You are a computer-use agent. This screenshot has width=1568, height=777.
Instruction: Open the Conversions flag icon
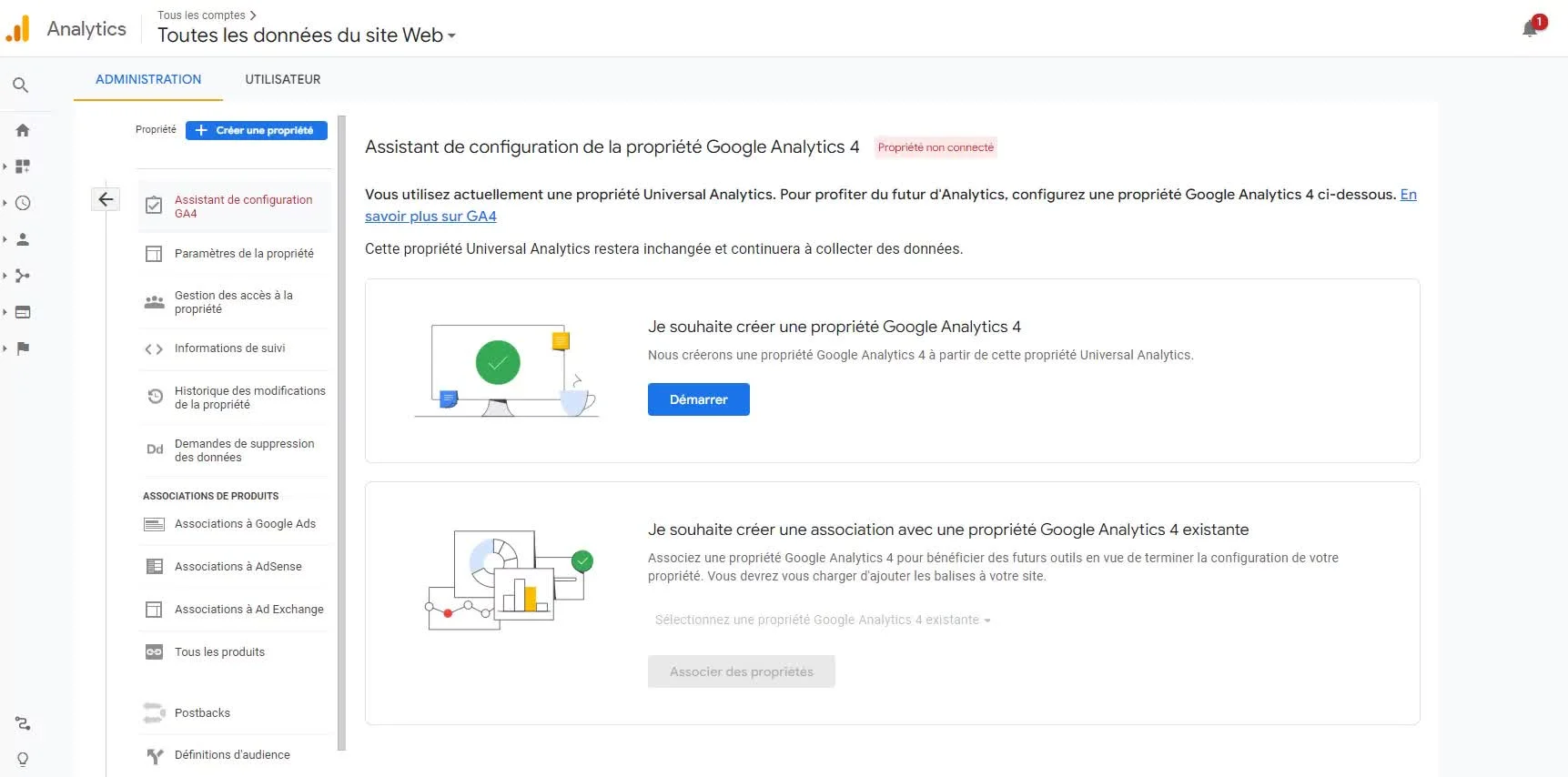click(x=23, y=348)
